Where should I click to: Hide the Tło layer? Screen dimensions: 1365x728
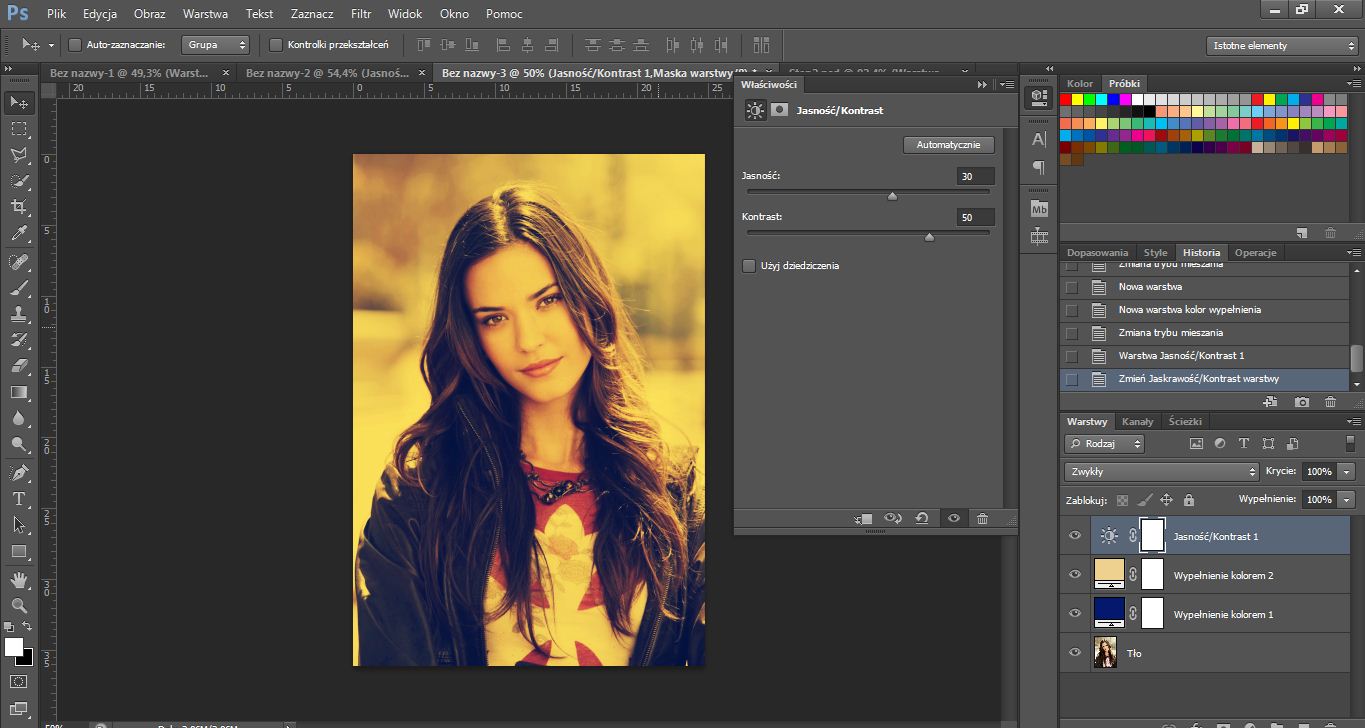coord(1075,653)
